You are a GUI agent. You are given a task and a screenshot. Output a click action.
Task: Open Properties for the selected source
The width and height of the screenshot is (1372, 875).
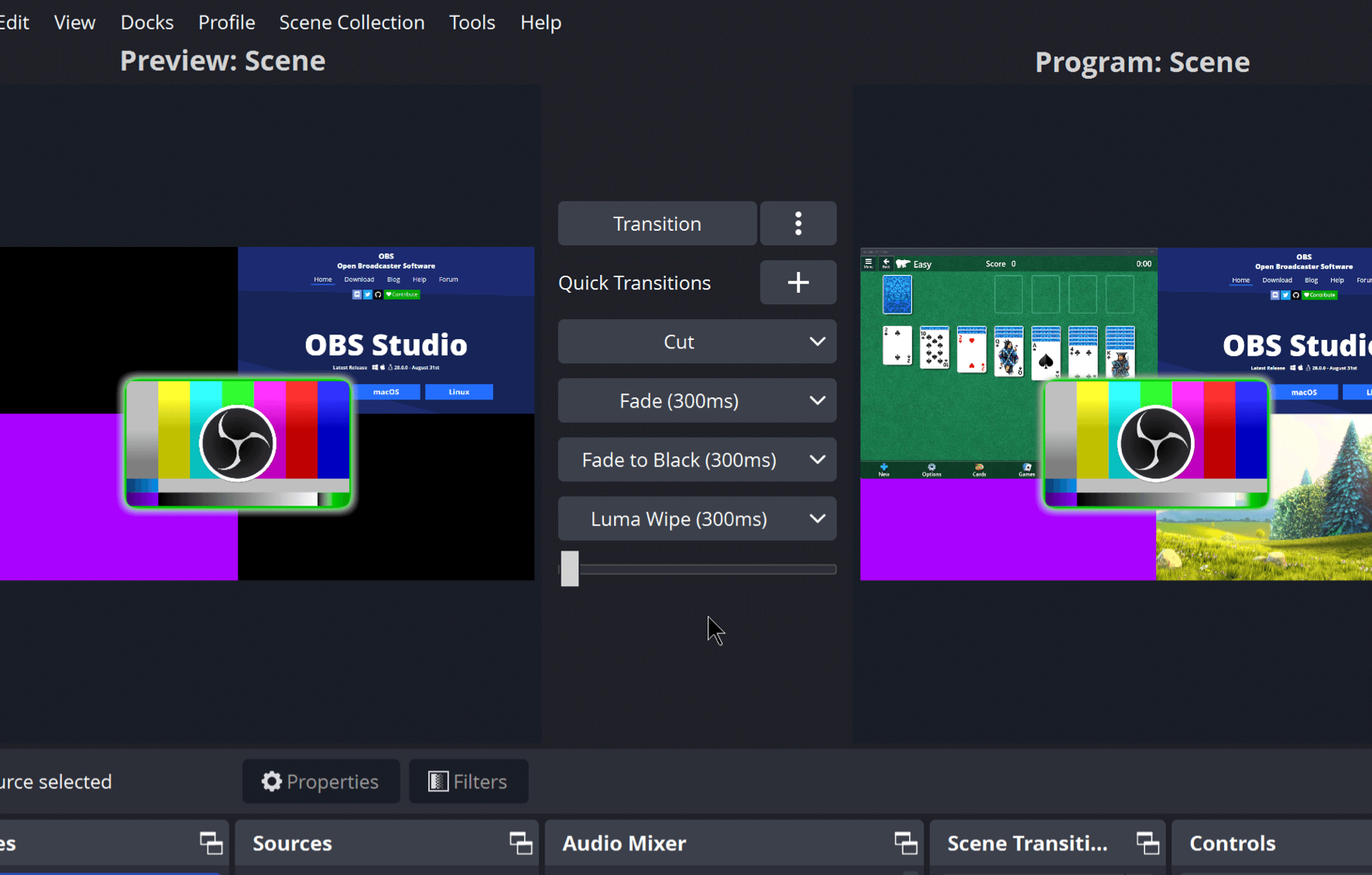pos(321,781)
